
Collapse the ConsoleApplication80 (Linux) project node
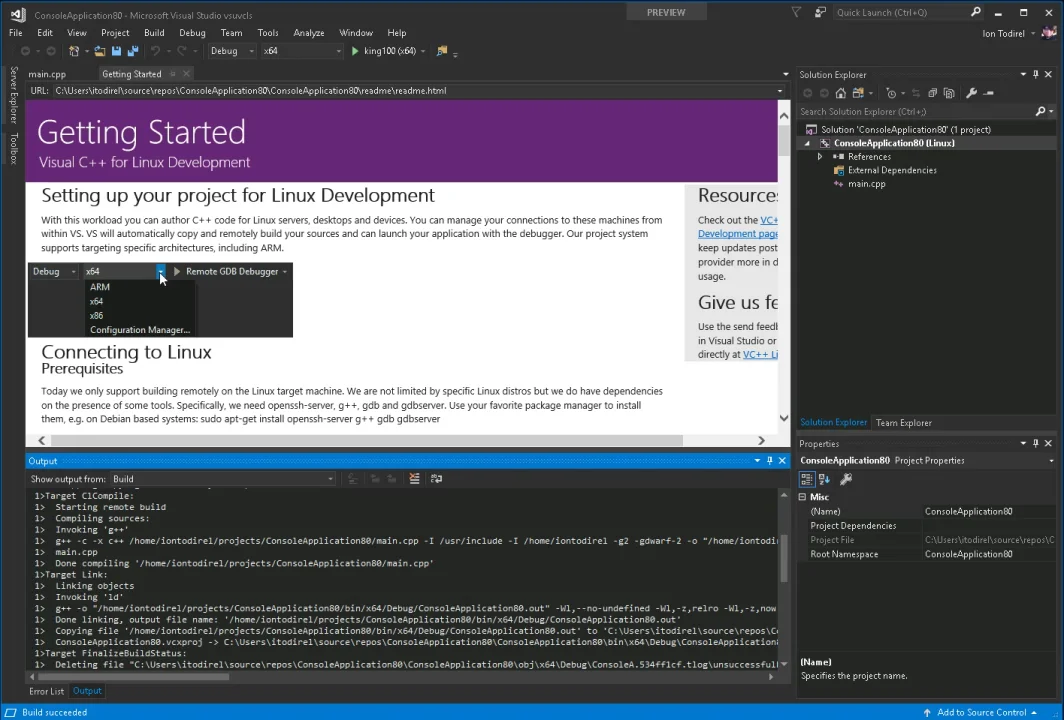pyautogui.click(x=808, y=143)
